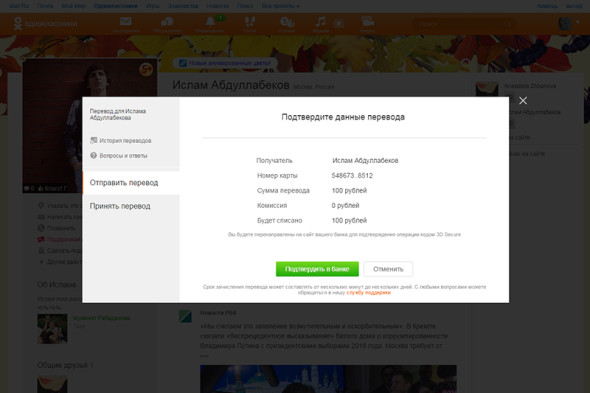Open 'Вопросы и ответы' help item

click(123, 155)
